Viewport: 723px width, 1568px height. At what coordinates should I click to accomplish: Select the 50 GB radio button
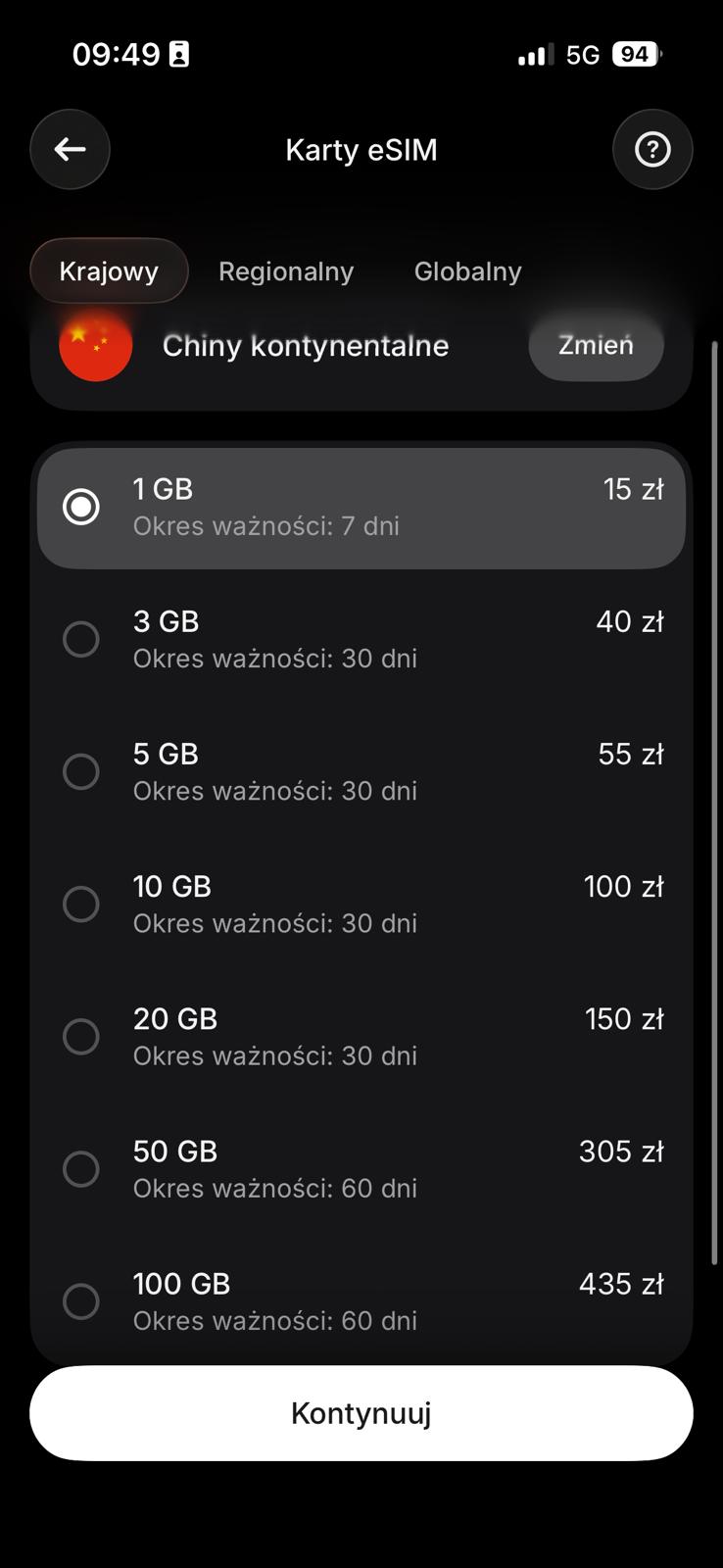click(x=81, y=1168)
